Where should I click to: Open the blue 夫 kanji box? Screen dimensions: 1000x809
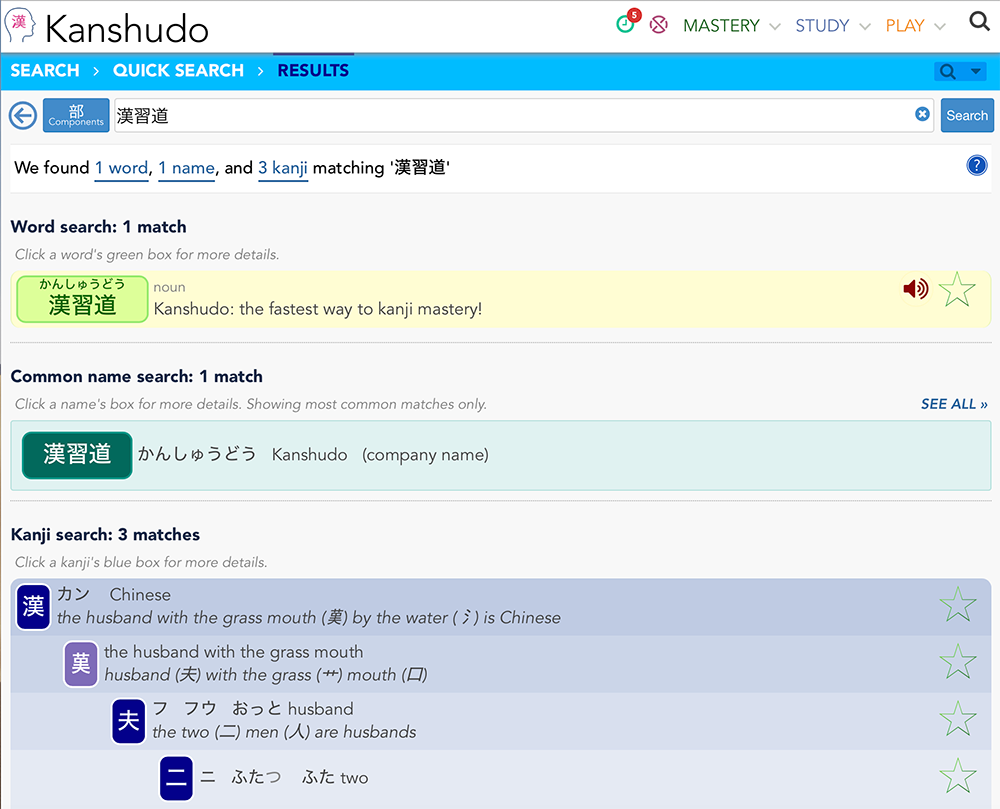[x=129, y=721]
